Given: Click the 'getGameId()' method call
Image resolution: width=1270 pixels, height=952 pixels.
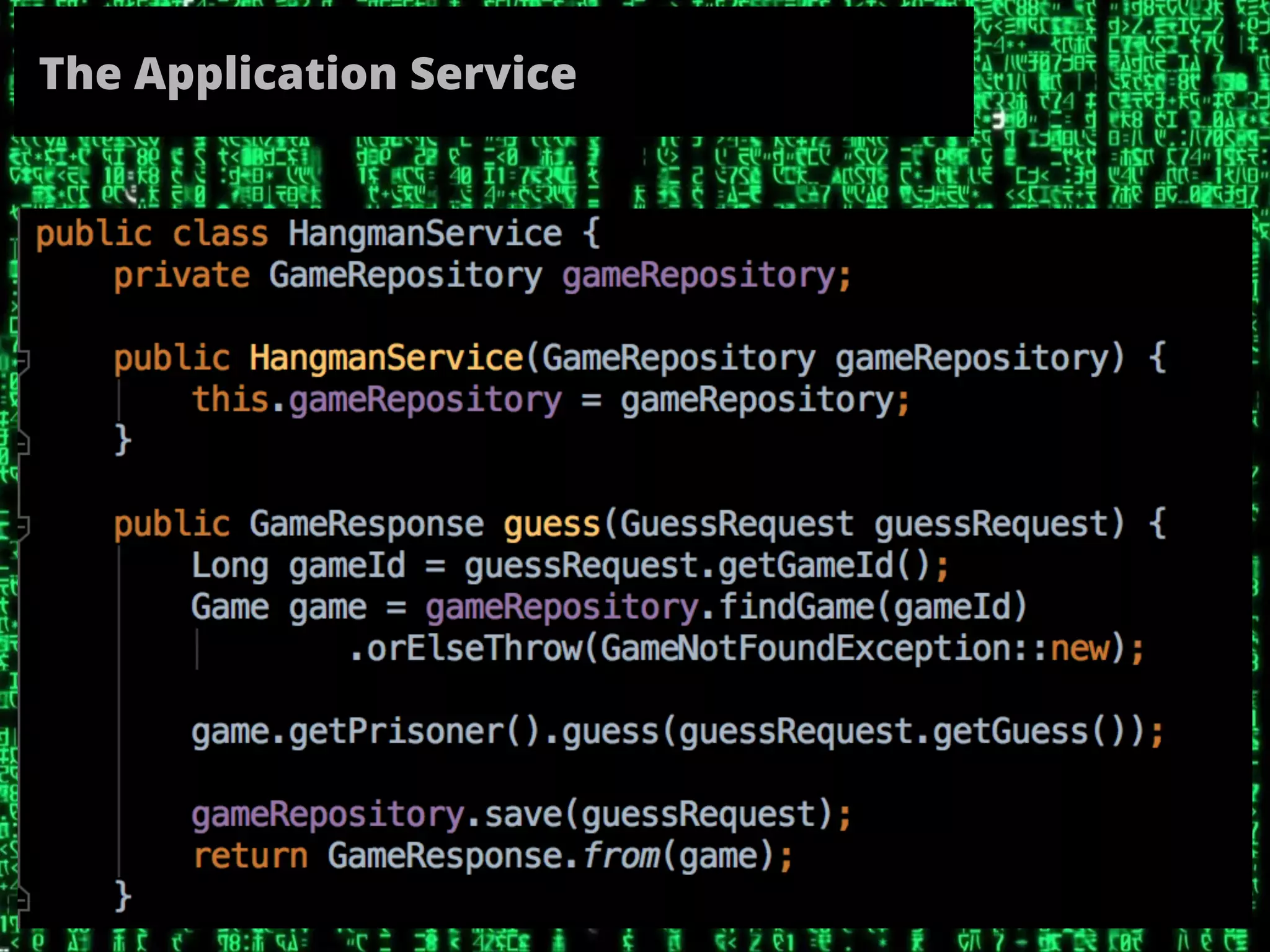Looking at the screenshot, I should (x=825, y=565).
